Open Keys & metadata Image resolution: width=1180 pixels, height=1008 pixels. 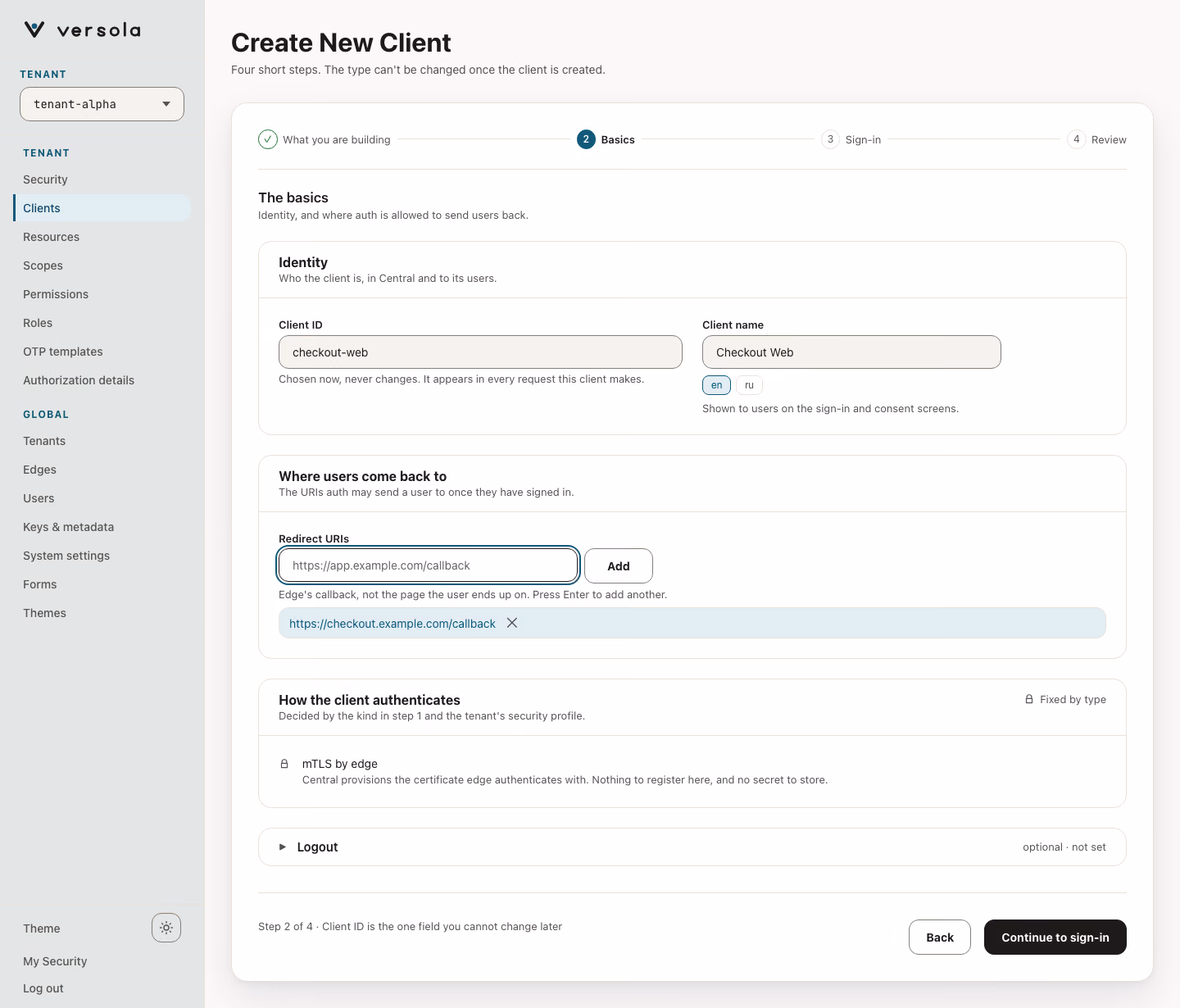[102, 527]
